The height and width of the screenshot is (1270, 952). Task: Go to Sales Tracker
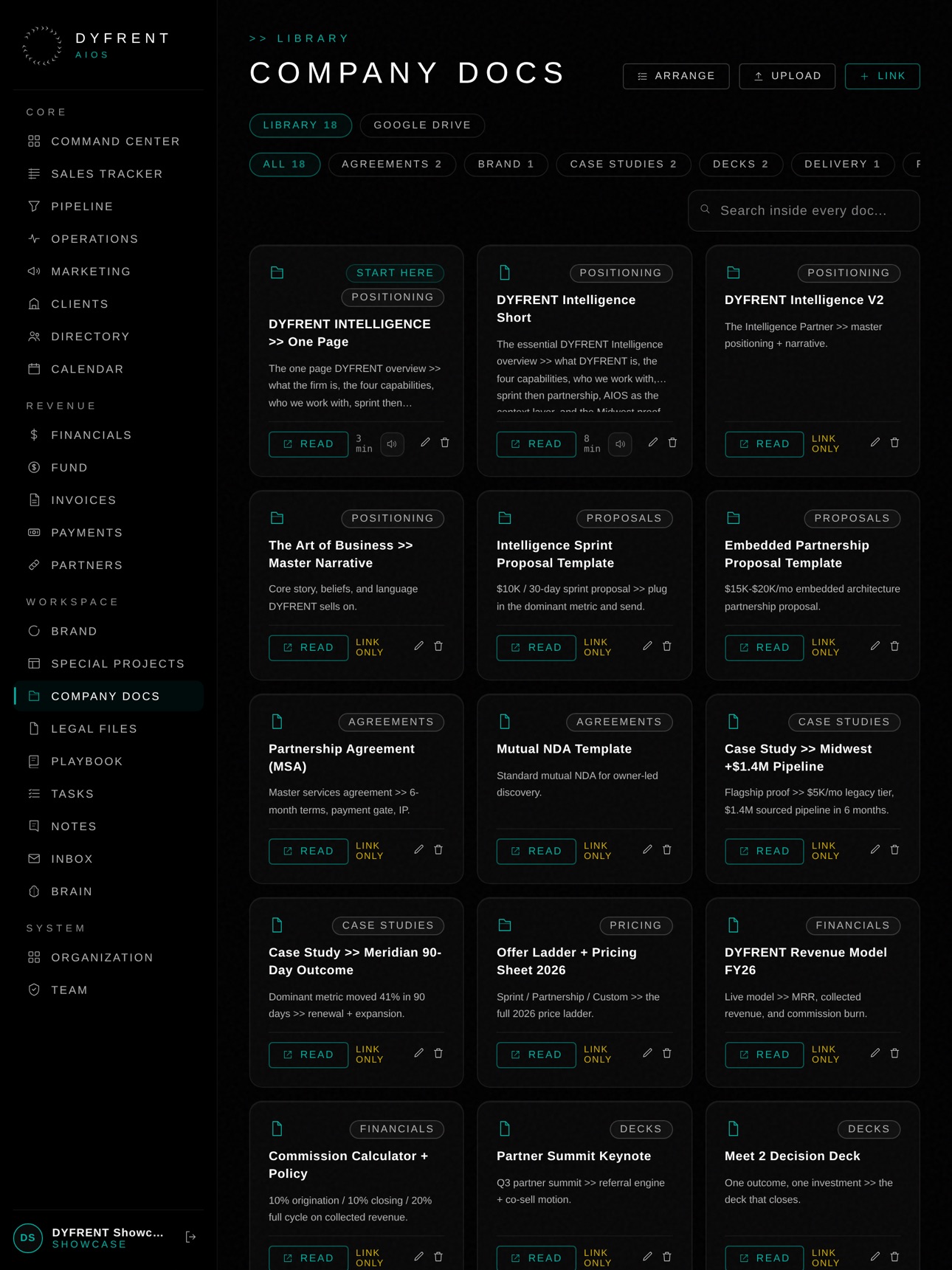(x=108, y=174)
